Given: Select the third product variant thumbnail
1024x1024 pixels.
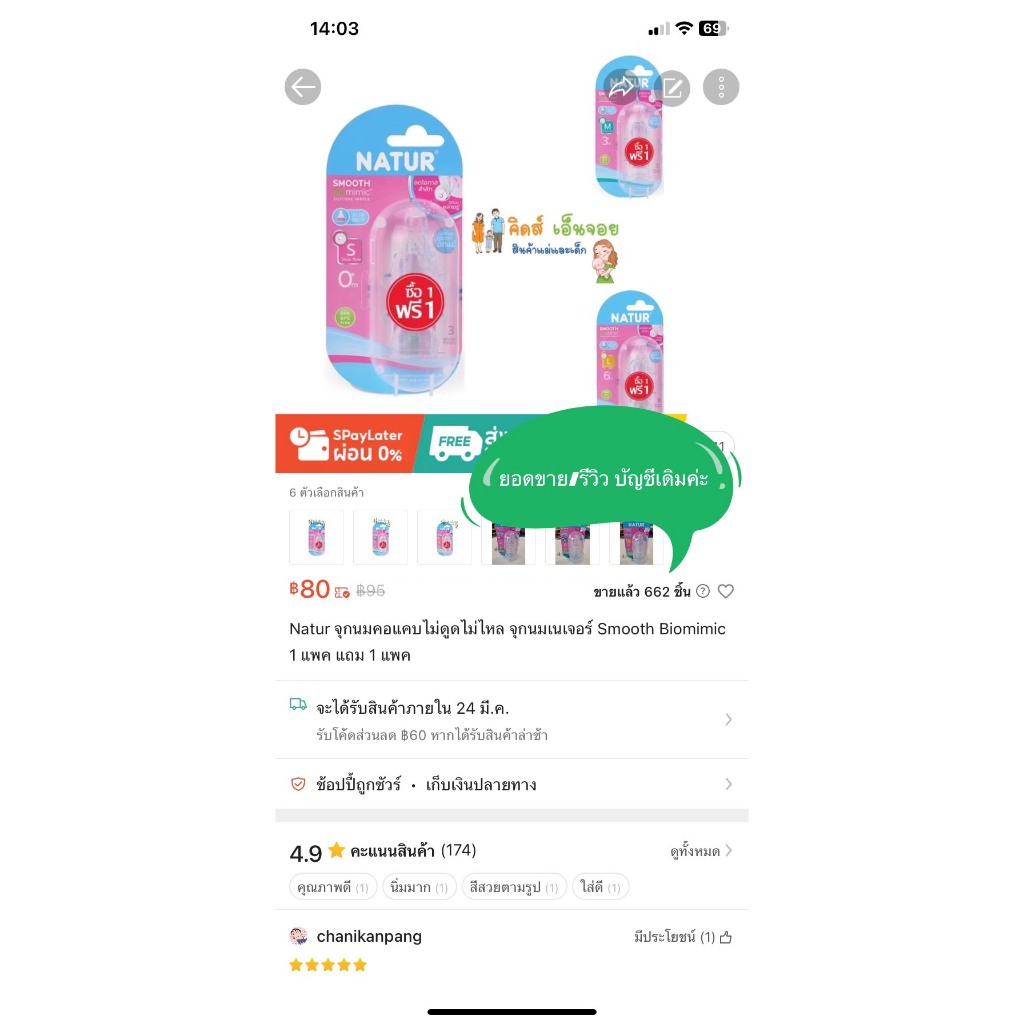Looking at the screenshot, I should click(444, 537).
